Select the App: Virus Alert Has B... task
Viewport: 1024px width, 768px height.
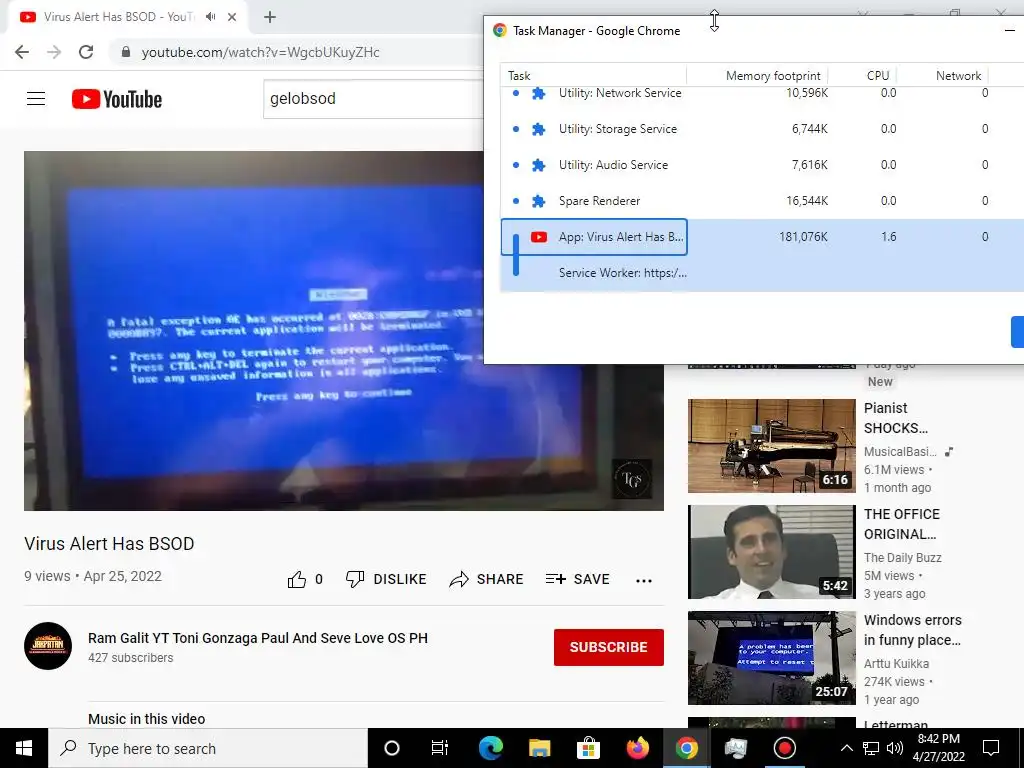click(x=762, y=237)
